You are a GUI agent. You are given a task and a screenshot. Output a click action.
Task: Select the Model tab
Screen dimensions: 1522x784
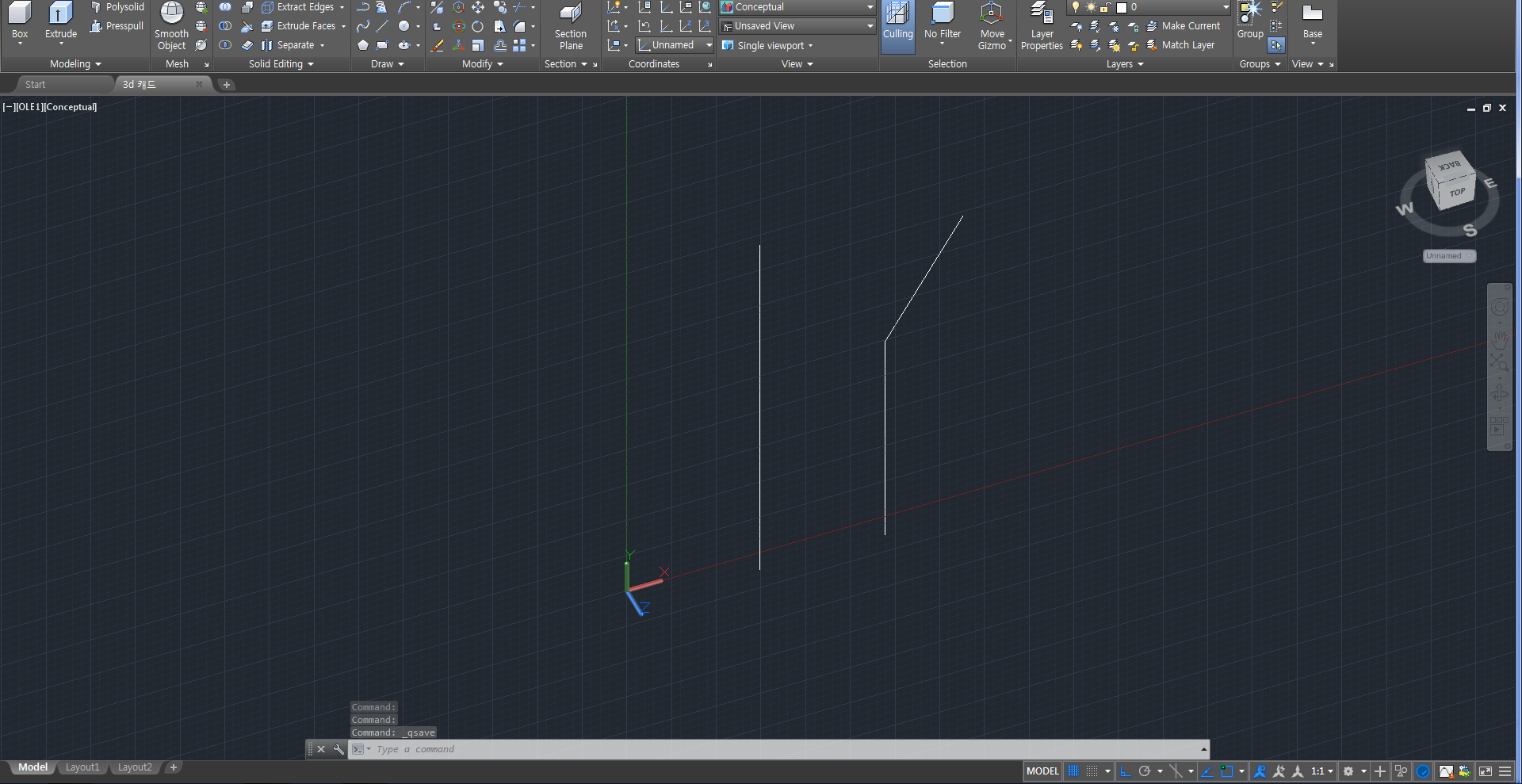pos(33,767)
